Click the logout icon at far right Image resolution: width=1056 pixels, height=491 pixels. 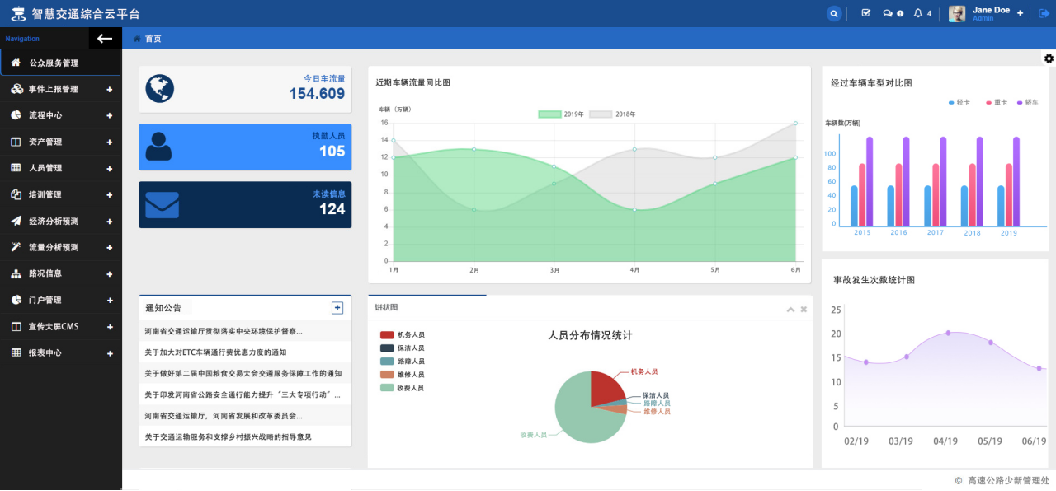pos(1045,13)
